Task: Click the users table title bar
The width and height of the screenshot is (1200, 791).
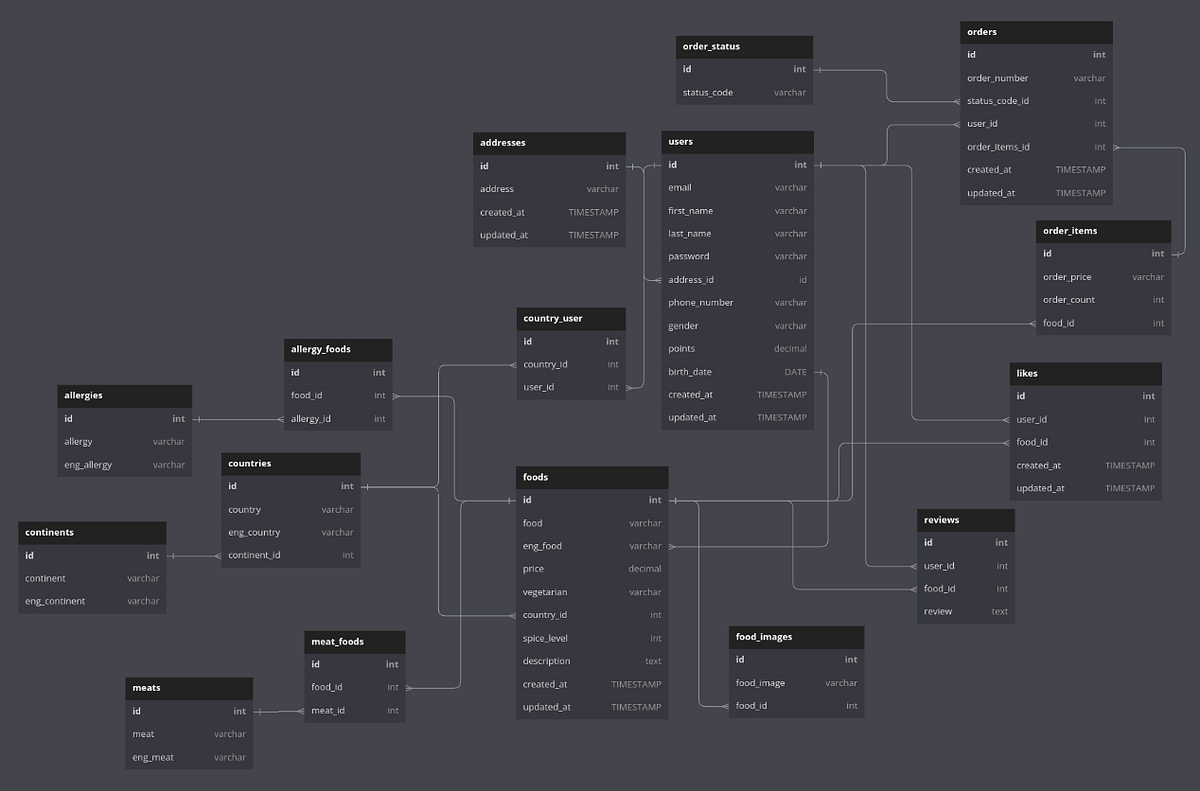Action: coord(737,141)
